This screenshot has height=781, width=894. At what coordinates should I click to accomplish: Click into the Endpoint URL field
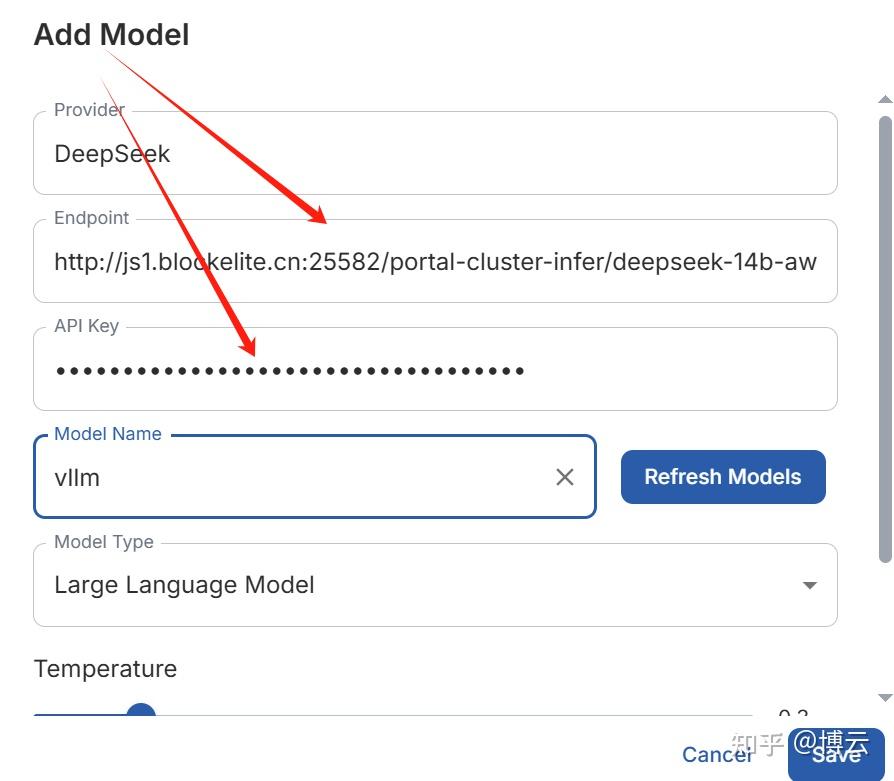click(435, 262)
